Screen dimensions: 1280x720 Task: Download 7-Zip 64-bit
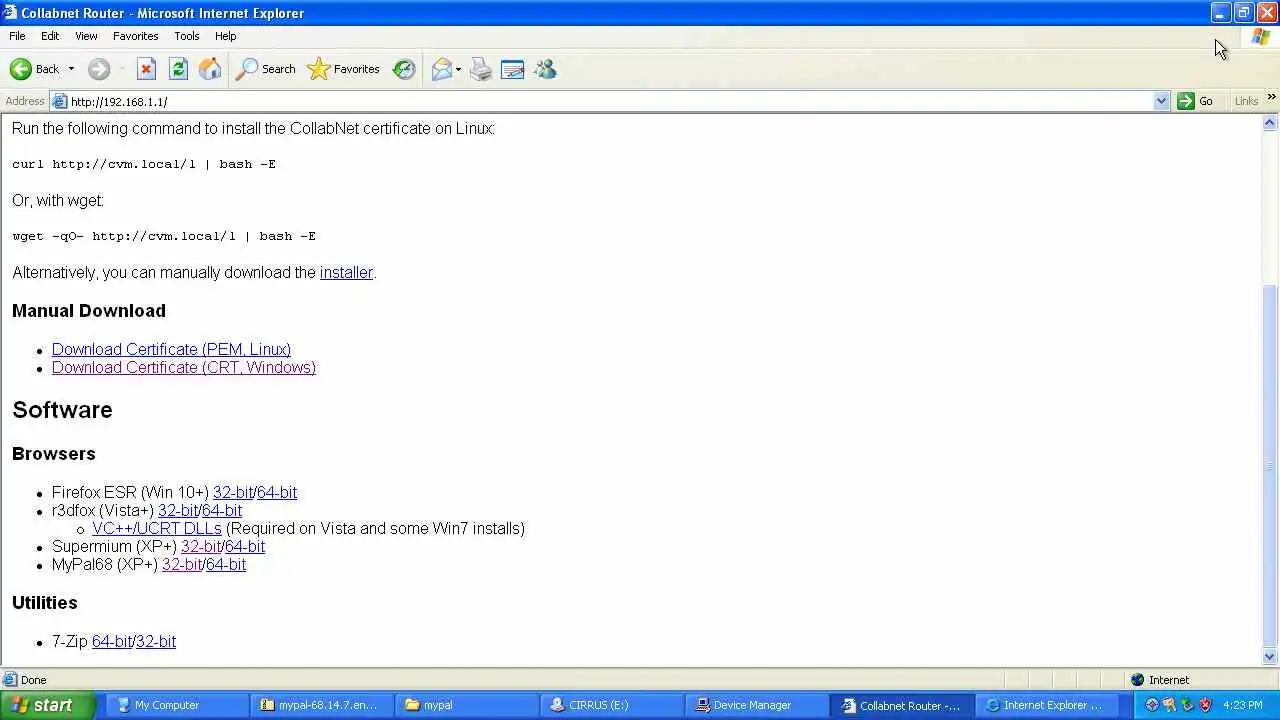tap(112, 641)
